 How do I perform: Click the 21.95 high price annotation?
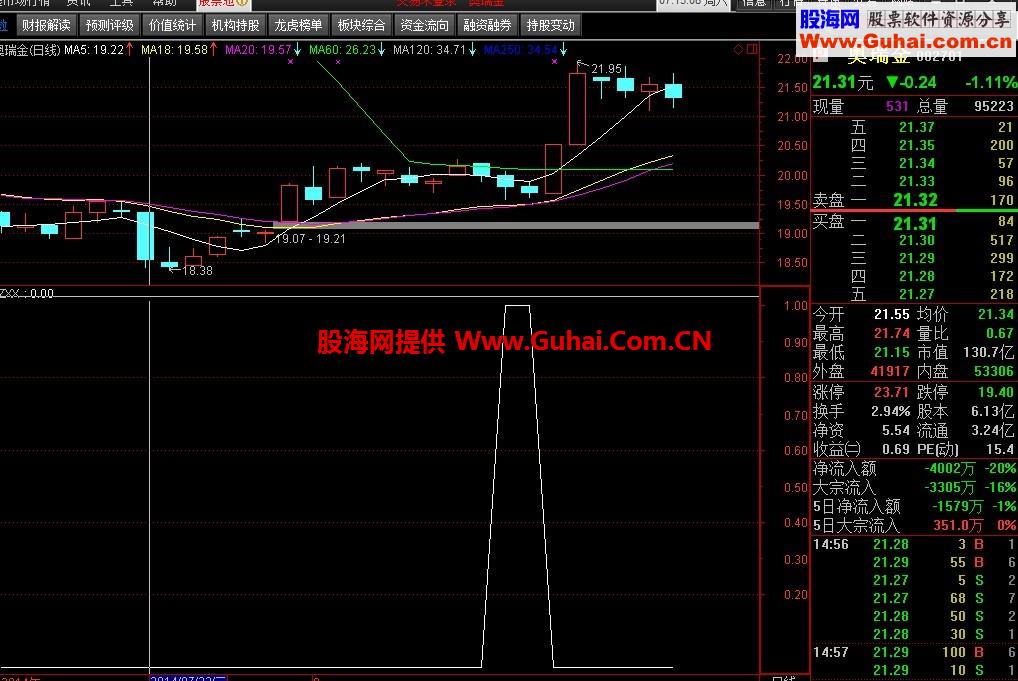click(606, 68)
